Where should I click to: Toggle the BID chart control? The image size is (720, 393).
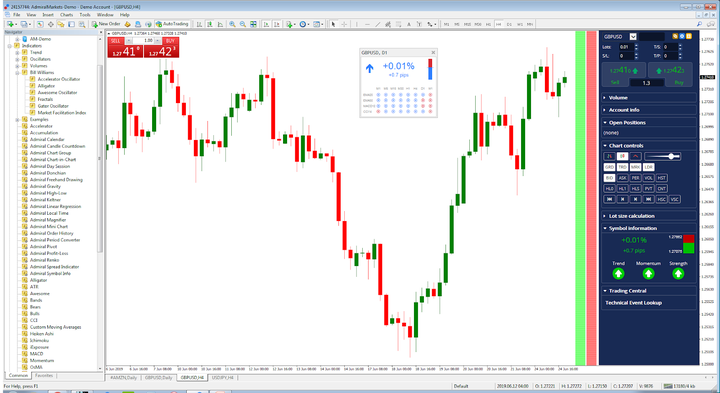pyautogui.click(x=609, y=178)
